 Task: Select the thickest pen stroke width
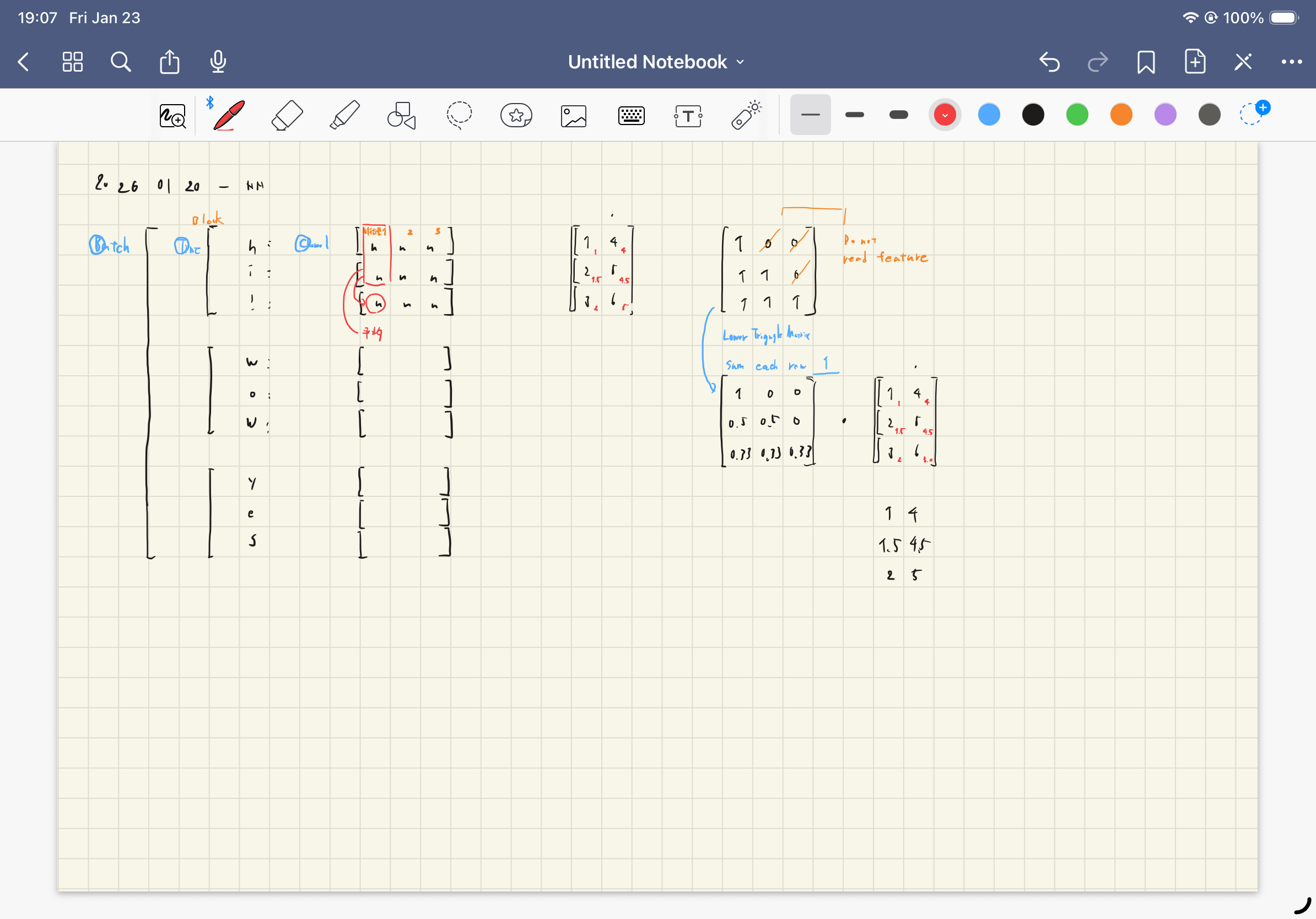tap(898, 115)
